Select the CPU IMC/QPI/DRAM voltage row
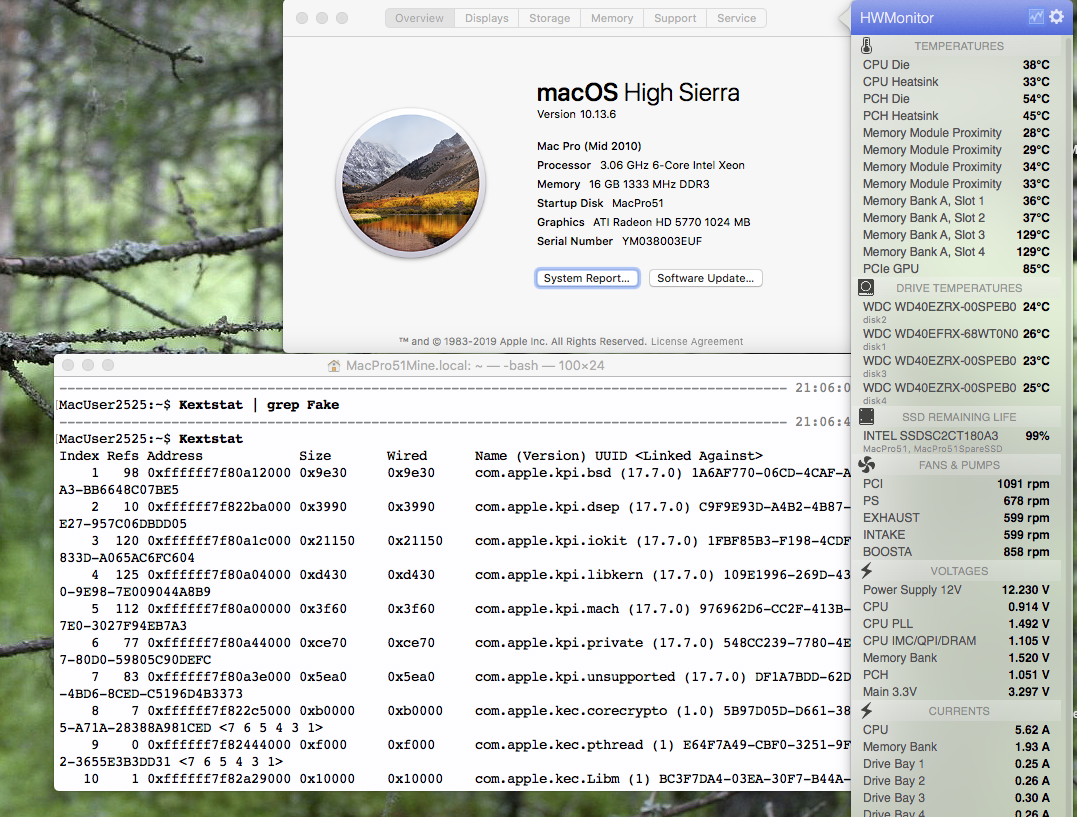 956,641
